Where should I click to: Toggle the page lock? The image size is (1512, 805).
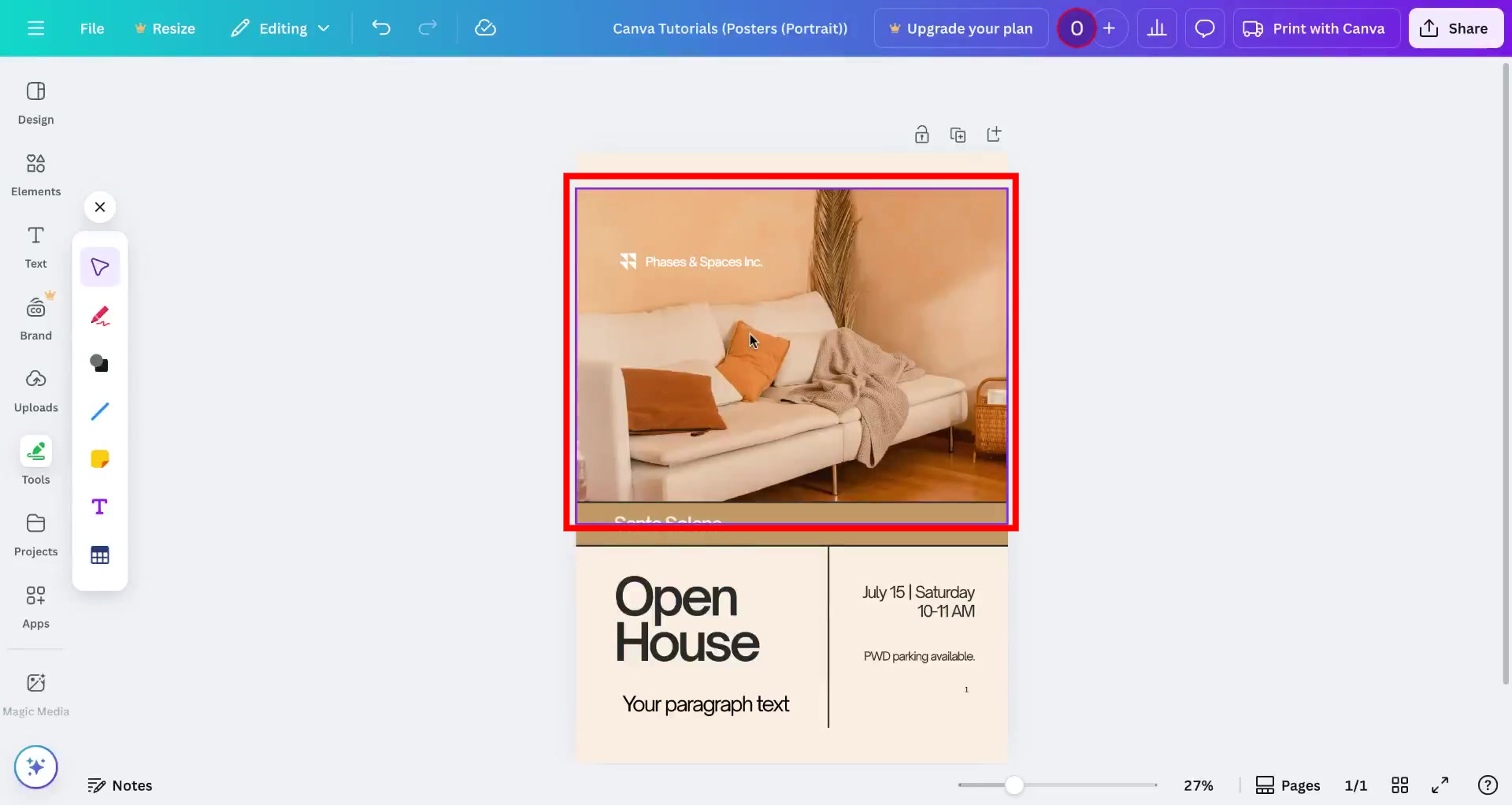tap(922, 134)
